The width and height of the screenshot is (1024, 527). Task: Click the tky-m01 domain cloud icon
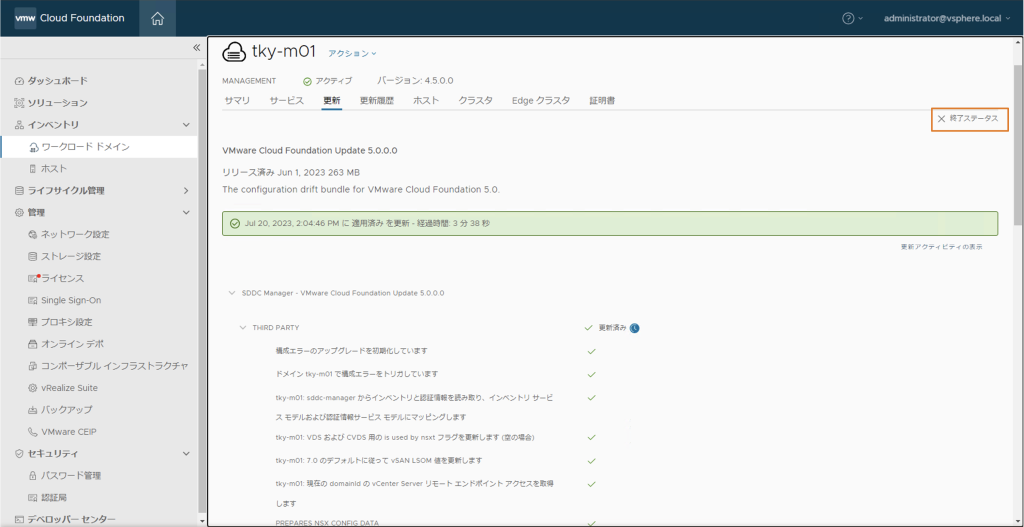[x=234, y=52]
